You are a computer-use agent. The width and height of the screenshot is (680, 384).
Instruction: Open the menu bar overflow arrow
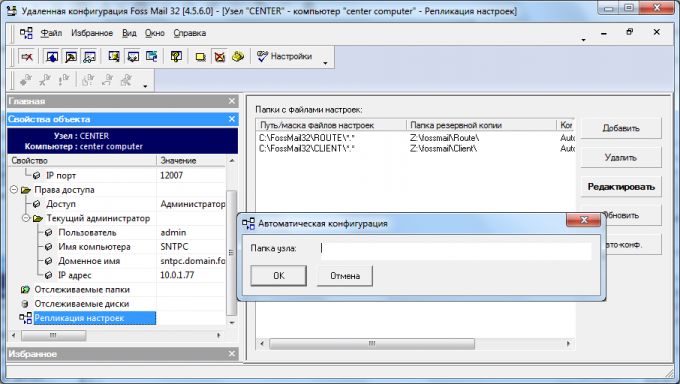coord(583,40)
